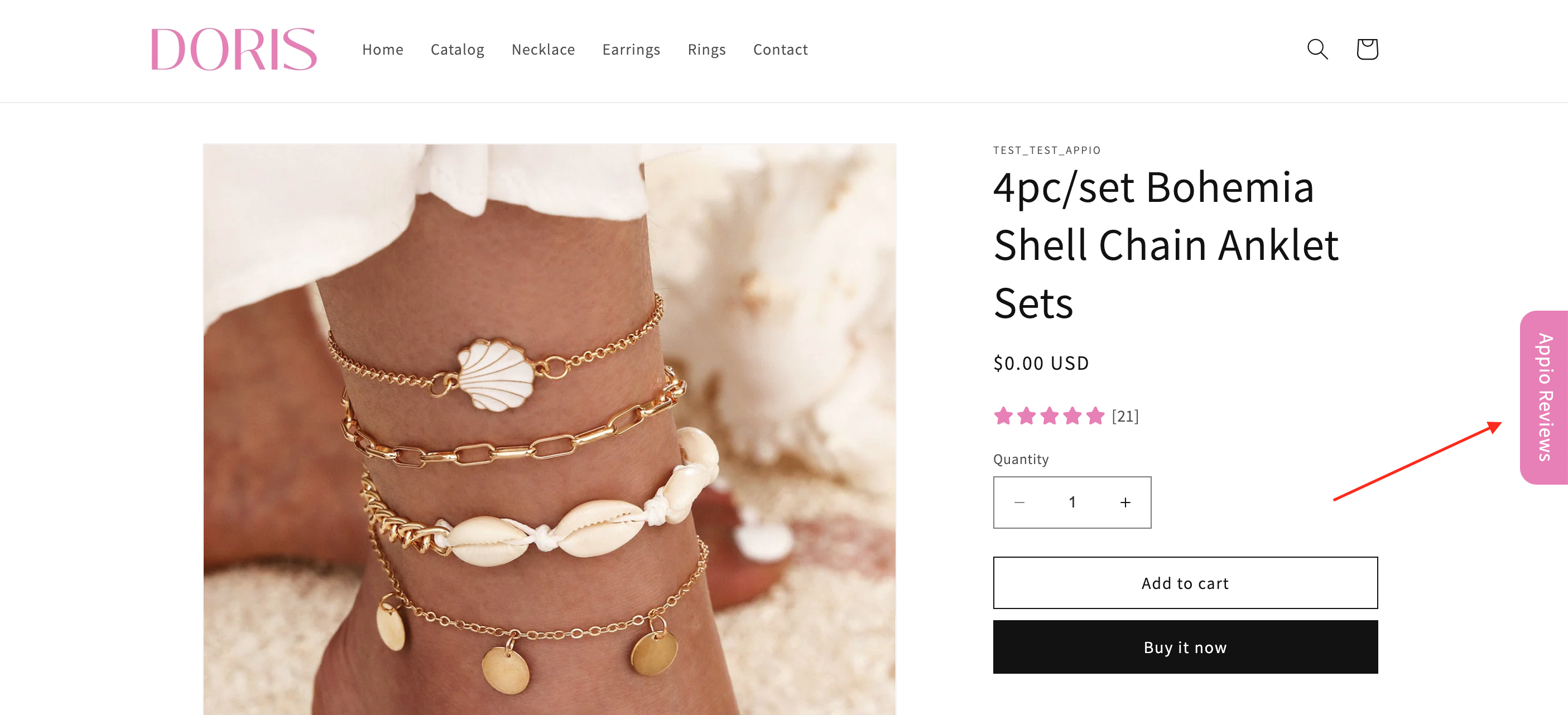Click the quantity number input field
The width and height of the screenshot is (1568, 715).
point(1072,502)
